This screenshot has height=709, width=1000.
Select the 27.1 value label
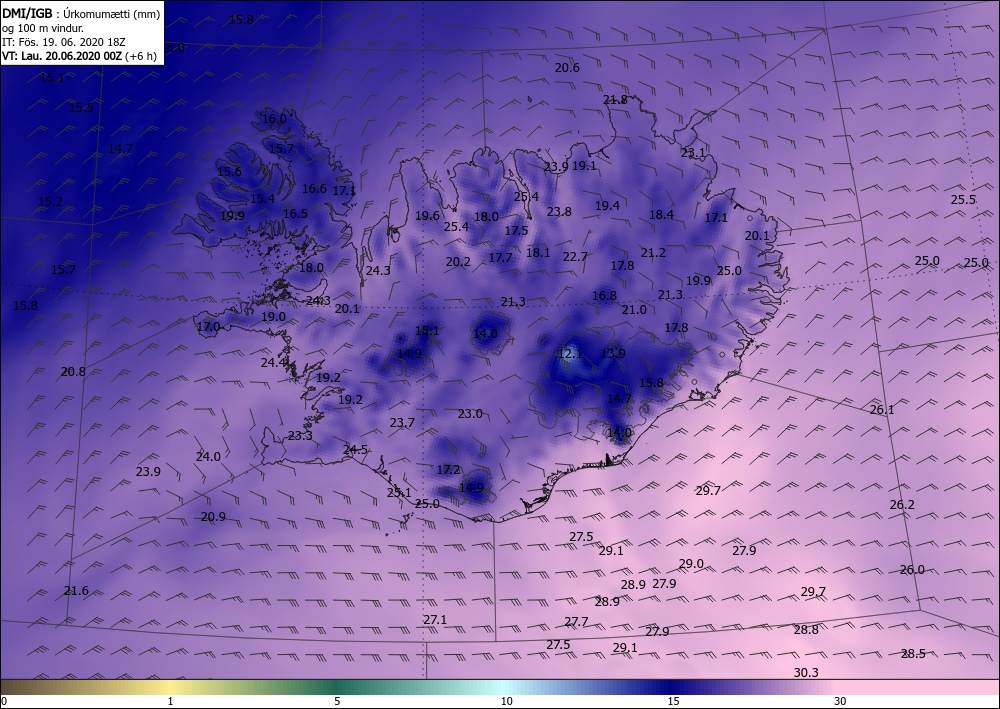tap(435, 620)
